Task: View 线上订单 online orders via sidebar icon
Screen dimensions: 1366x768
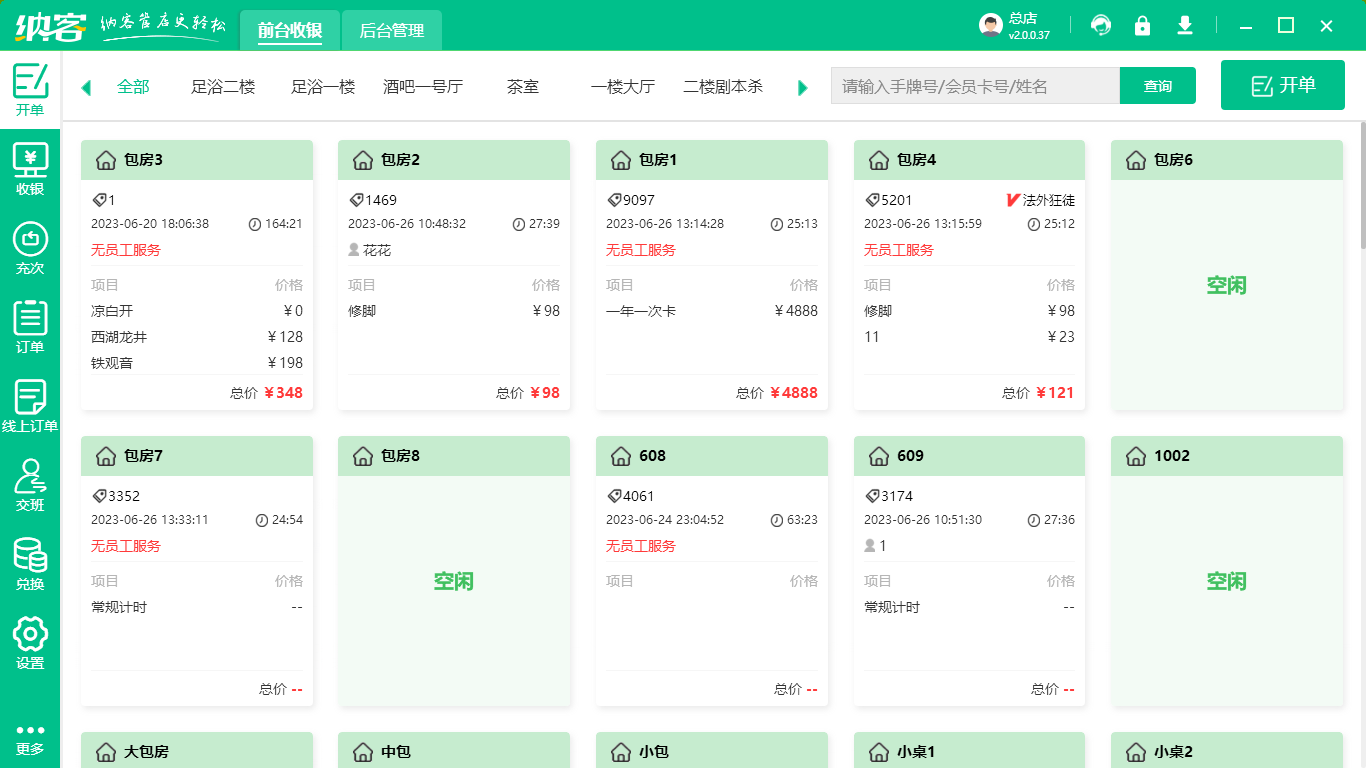Action: pos(30,403)
